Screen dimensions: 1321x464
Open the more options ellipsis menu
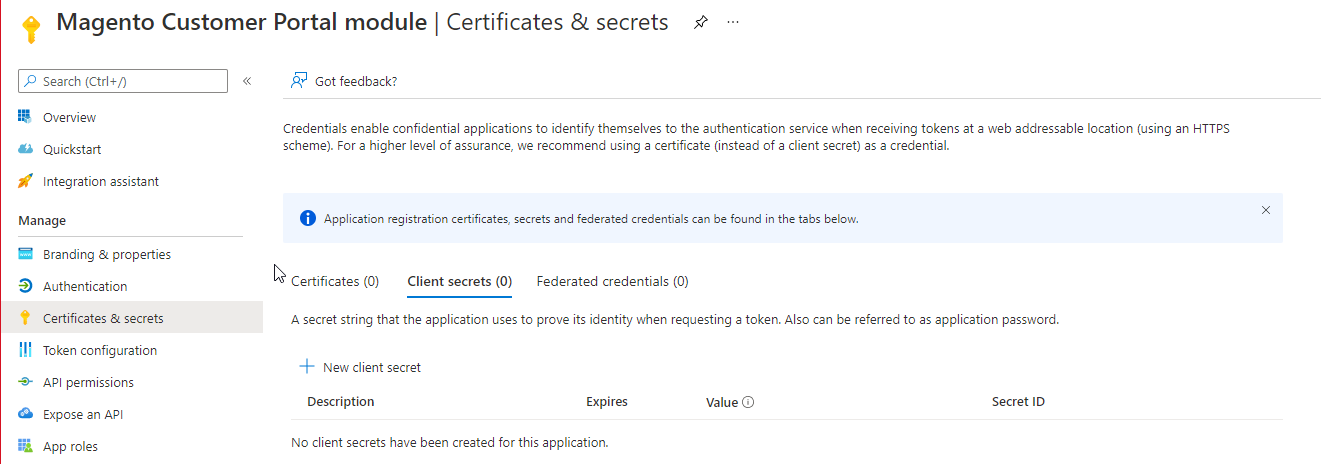click(x=733, y=22)
